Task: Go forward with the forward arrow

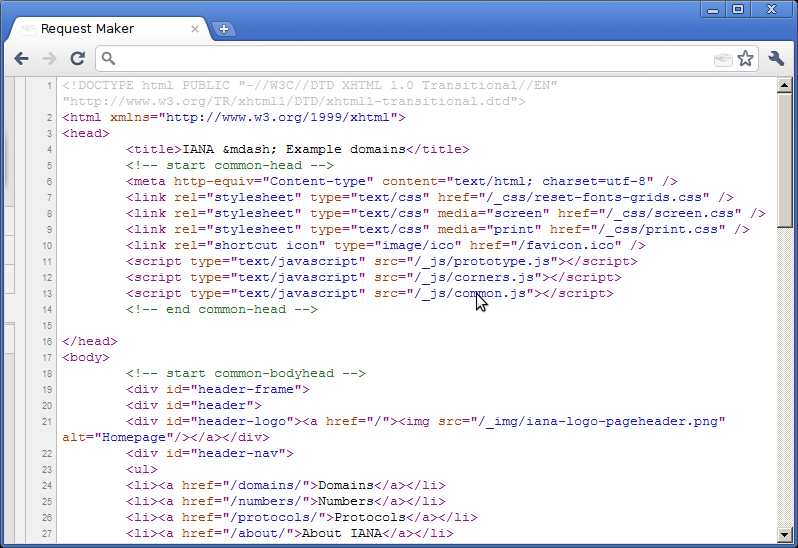Action: click(x=49, y=59)
